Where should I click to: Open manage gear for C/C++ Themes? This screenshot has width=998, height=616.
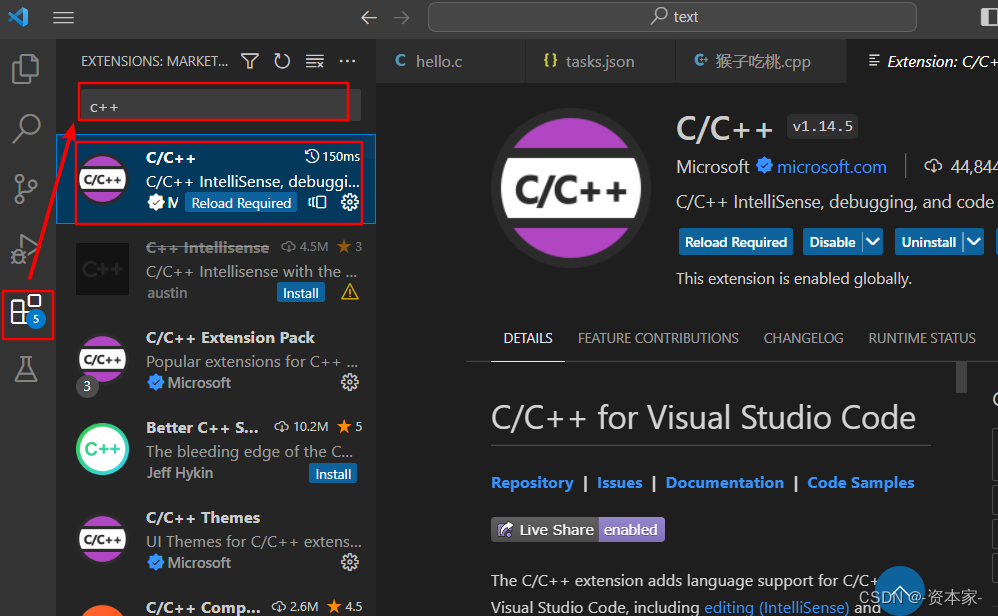coord(349,562)
